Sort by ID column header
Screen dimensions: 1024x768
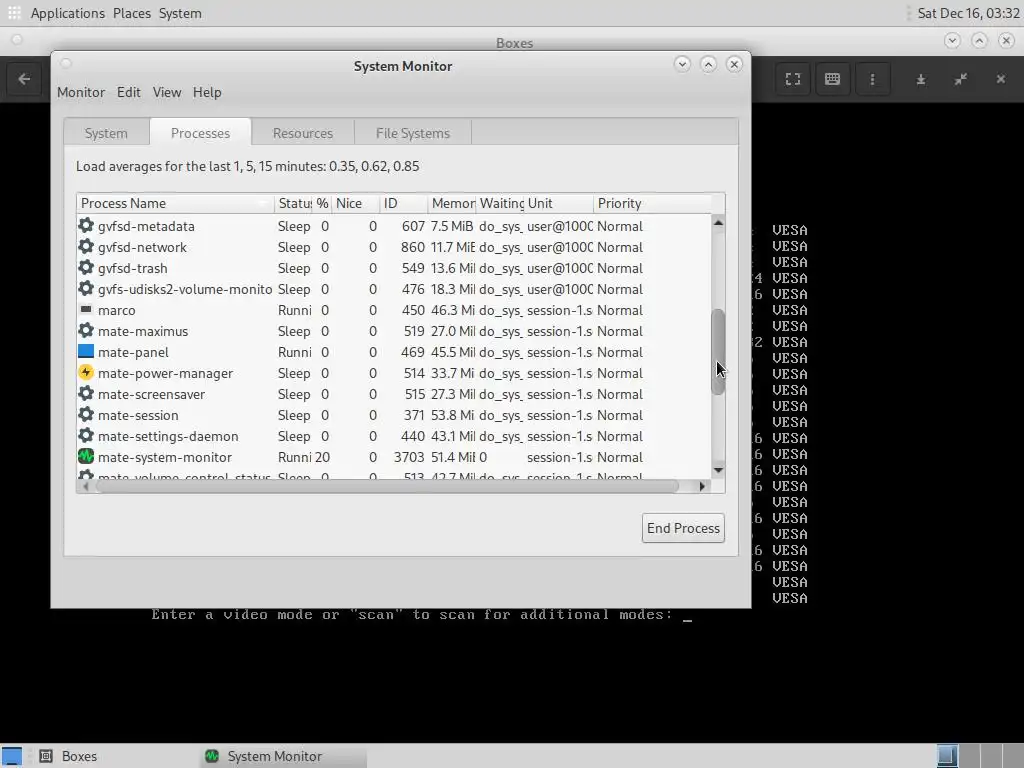click(x=404, y=203)
